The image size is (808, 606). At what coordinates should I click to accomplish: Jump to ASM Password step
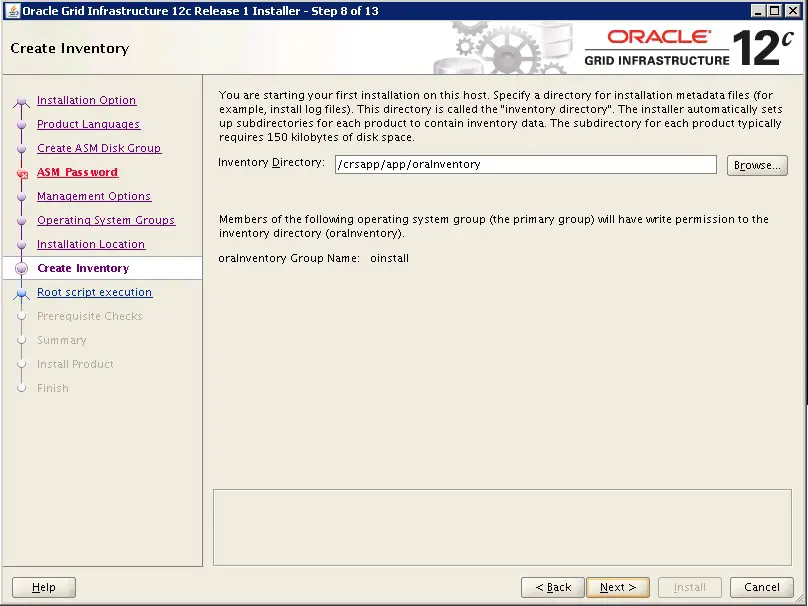78,172
